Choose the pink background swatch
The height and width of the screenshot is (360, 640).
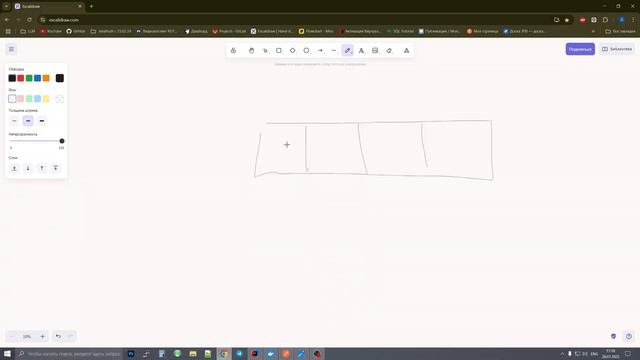point(21,99)
